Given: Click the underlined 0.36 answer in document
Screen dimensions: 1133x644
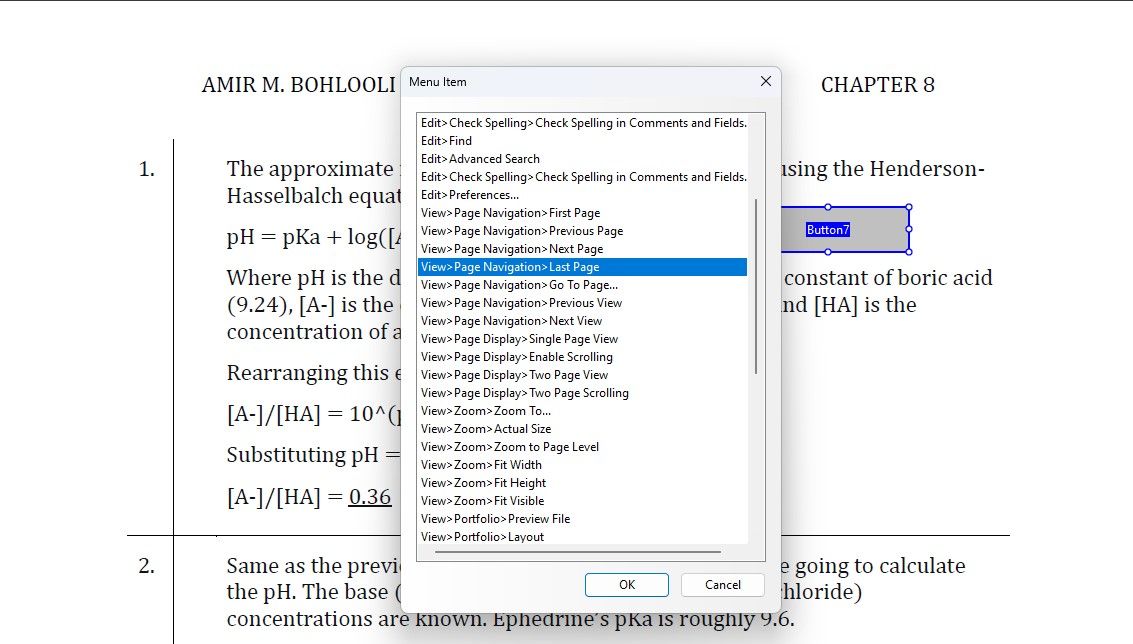Looking at the screenshot, I should 370,497.
